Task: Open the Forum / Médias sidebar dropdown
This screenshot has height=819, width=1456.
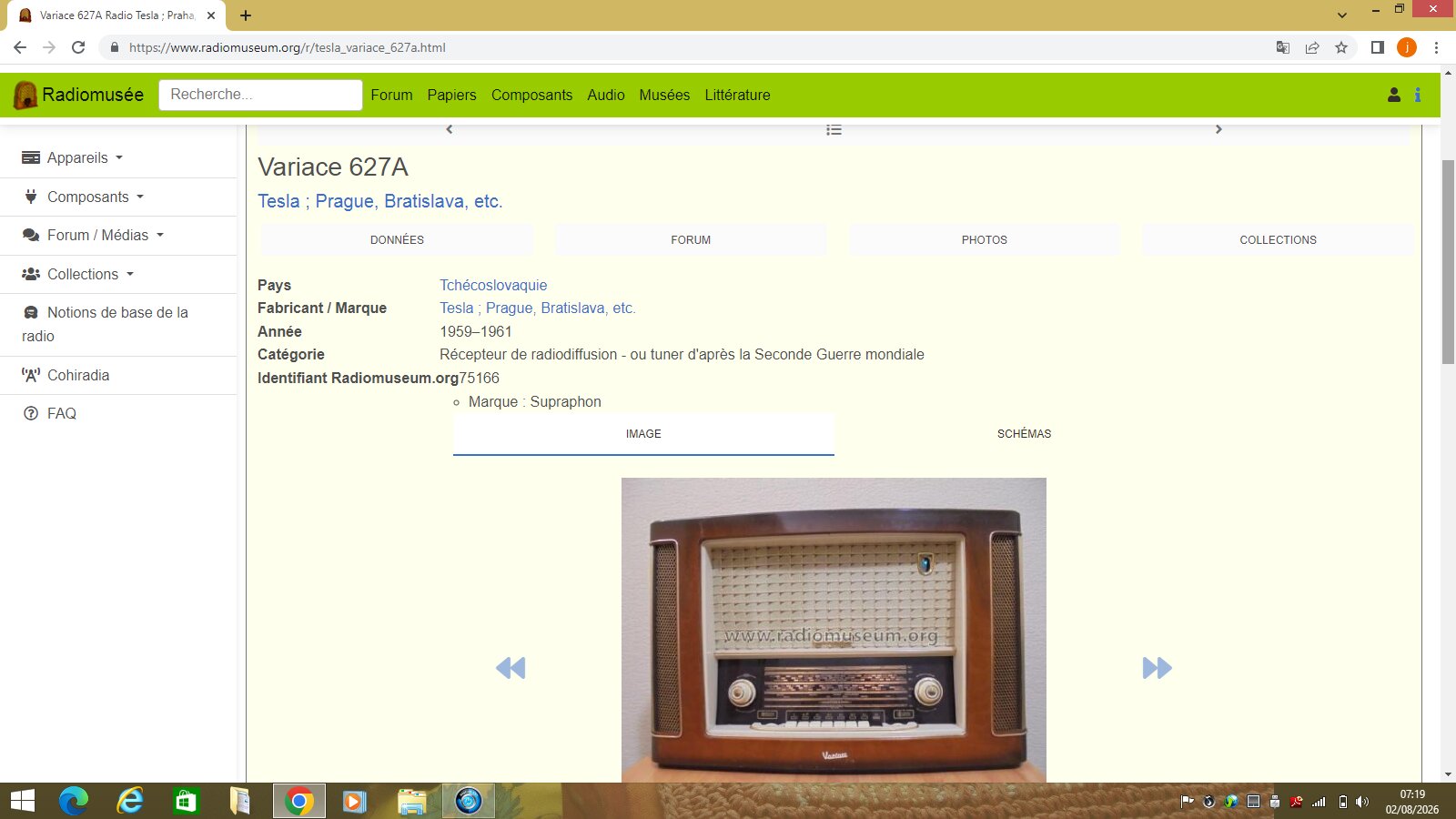Action: coord(93,235)
